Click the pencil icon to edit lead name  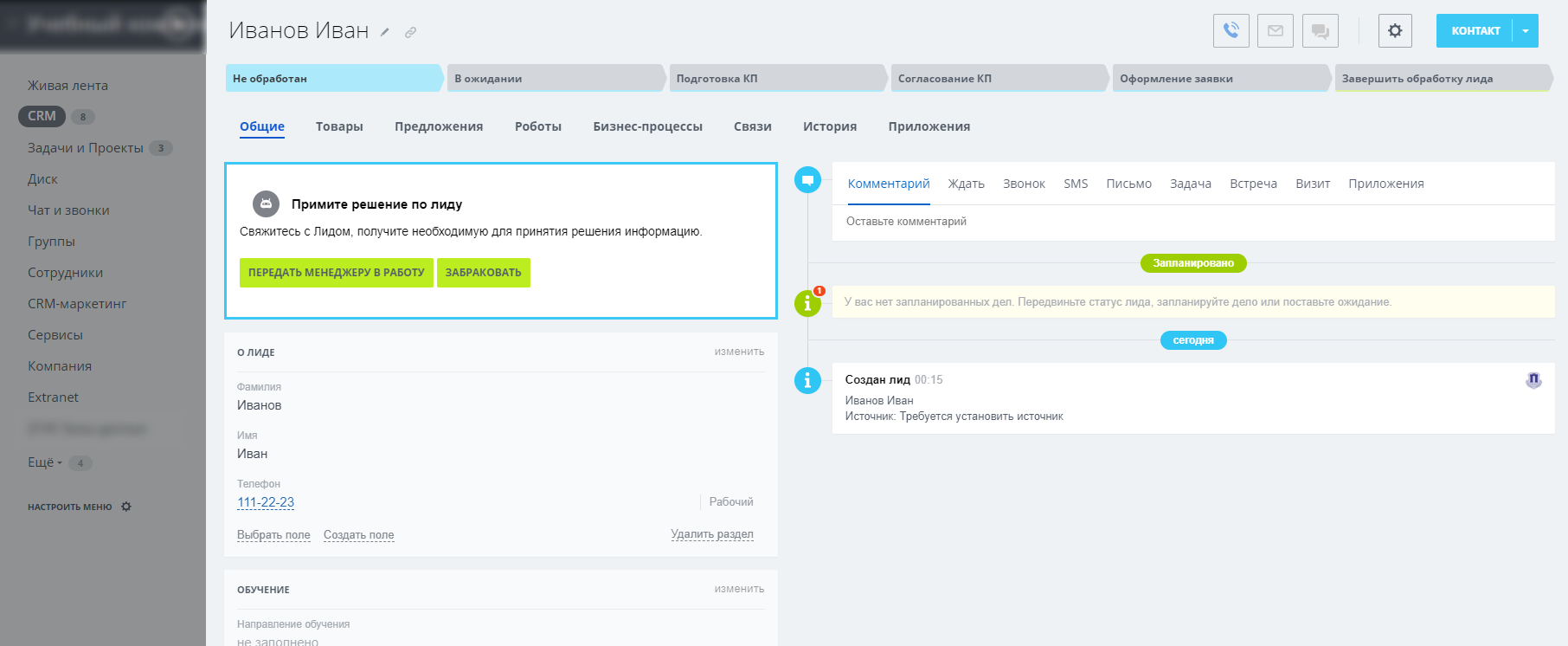tap(385, 33)
